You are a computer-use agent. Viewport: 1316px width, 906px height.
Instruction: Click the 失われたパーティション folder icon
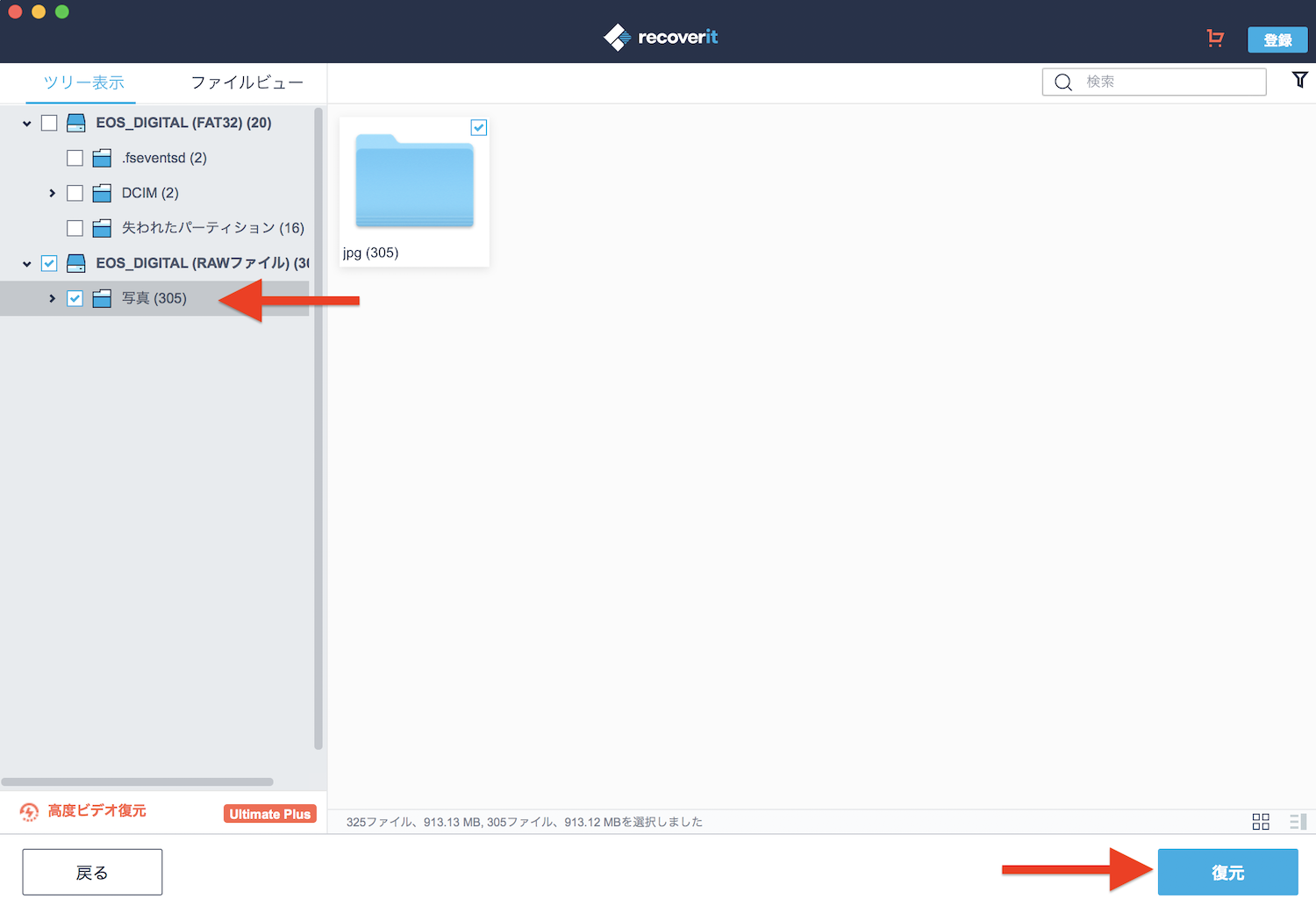[x=102, y=228]
